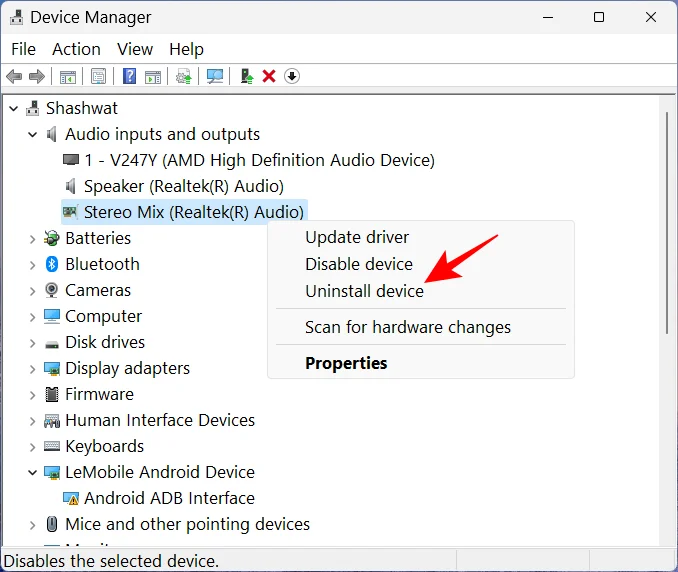Select the LeMobile Android Device label
Viewport: 678px width, 572px height.
160,472
